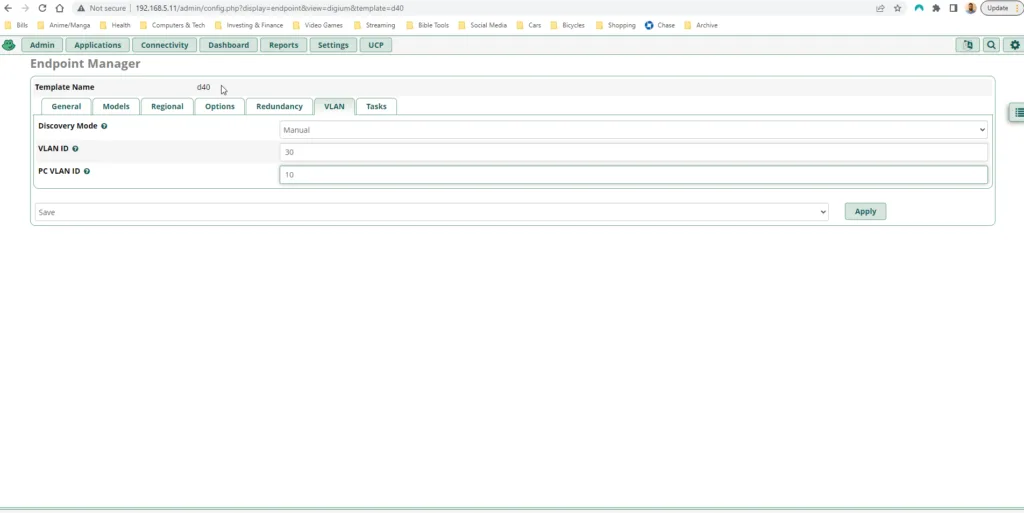Click help icon next to PC VLAN ID
1024x513 pixels.
(87, 171)
